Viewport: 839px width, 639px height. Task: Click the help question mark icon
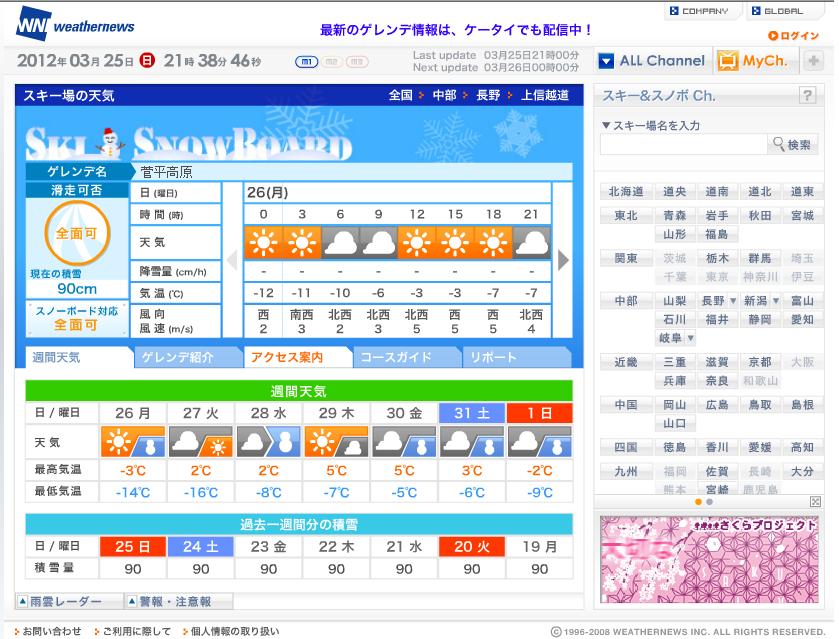pyautogui.click(x=807, y=95)
